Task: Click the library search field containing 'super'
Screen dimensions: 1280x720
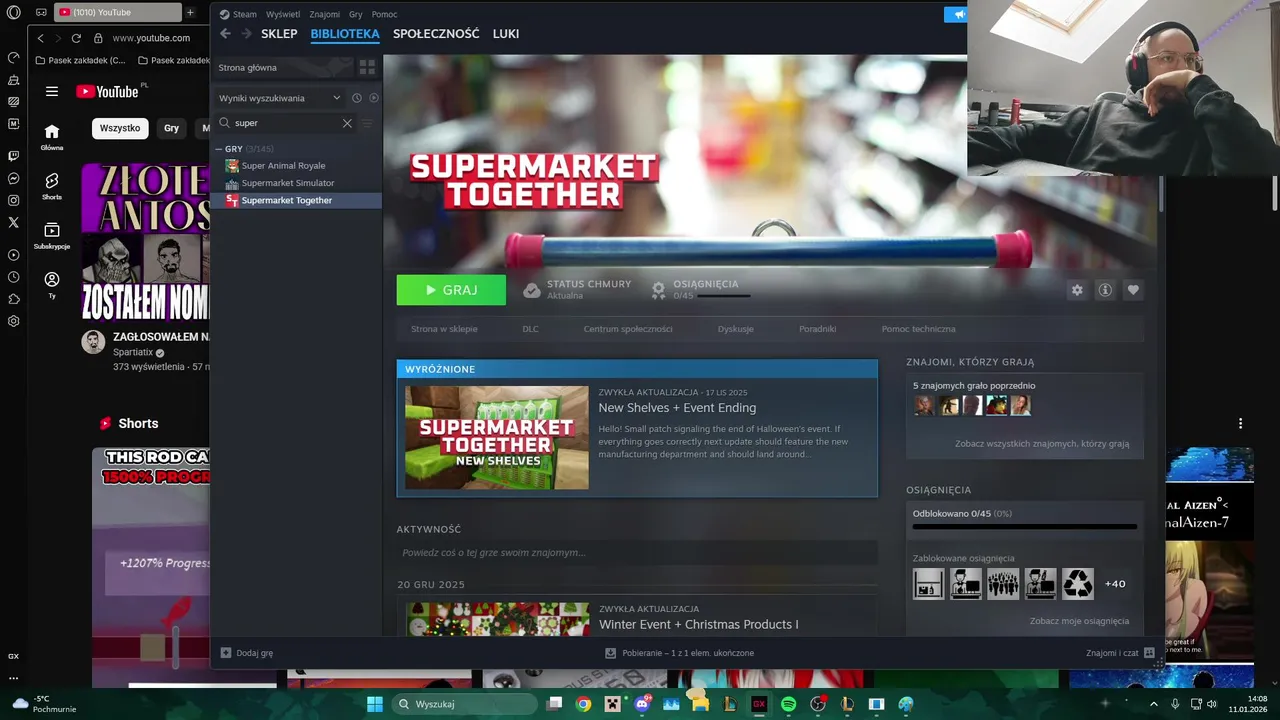Action: [285, 123]
